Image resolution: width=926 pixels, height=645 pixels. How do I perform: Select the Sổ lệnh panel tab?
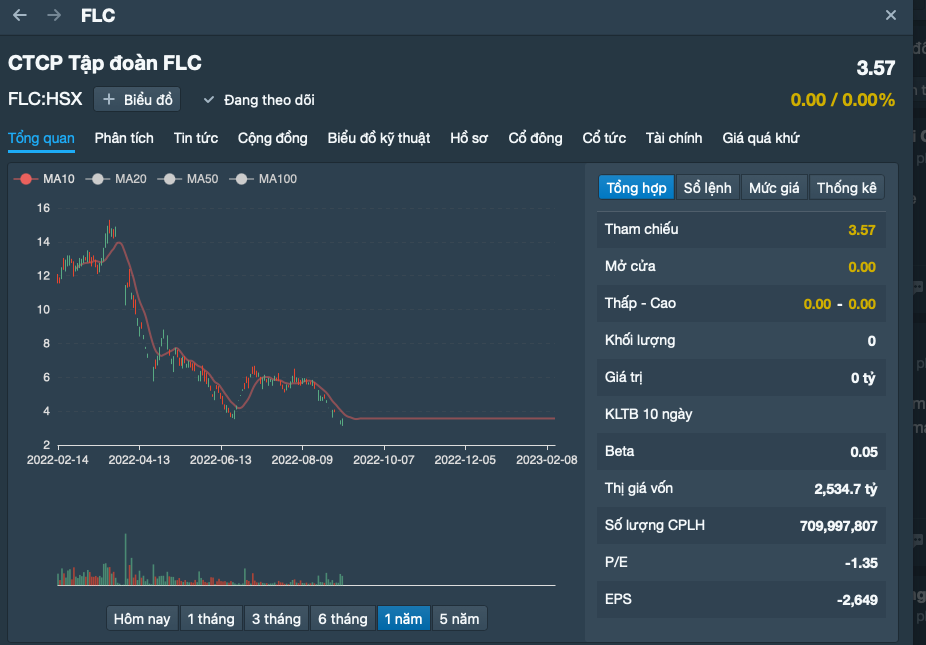pyautogui.click(x=708, y=188)
